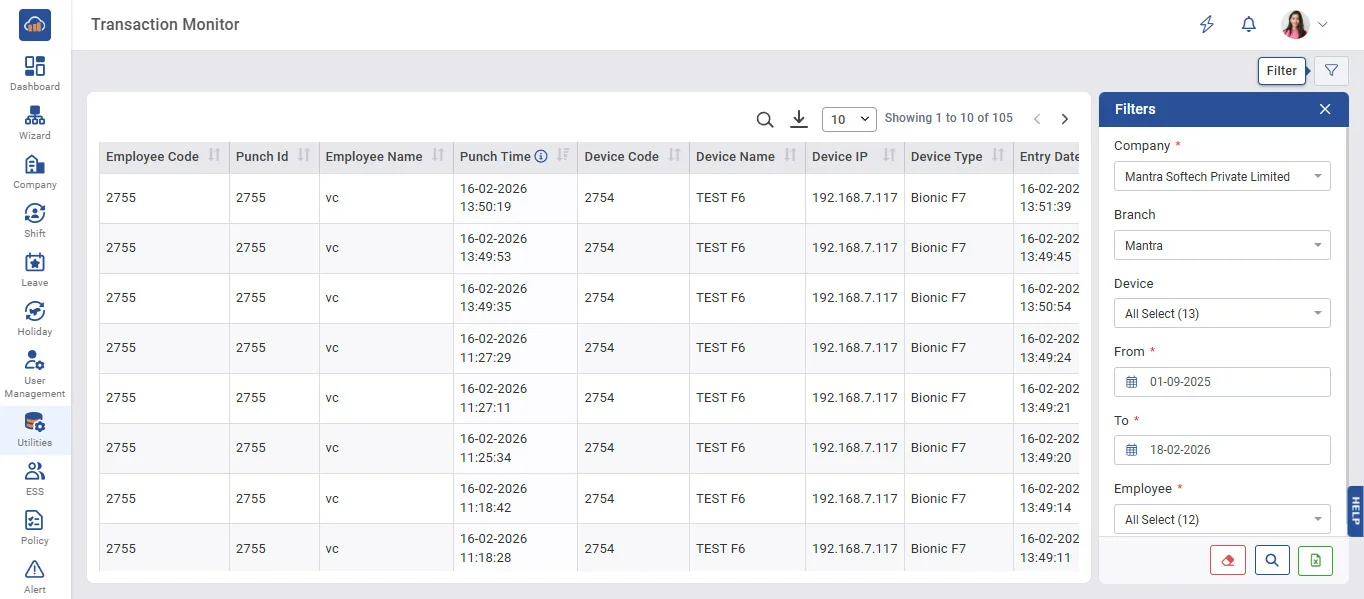1364x599 pixels.
Task: Click the table search magnifier icon
Action: [765, 120]
